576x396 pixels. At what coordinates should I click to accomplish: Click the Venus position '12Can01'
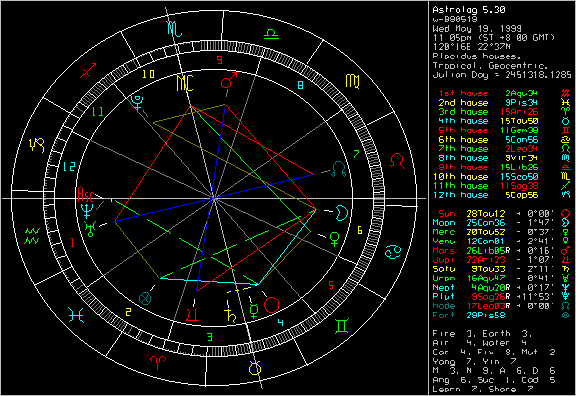pyautogui.click(x=486, y=241)
